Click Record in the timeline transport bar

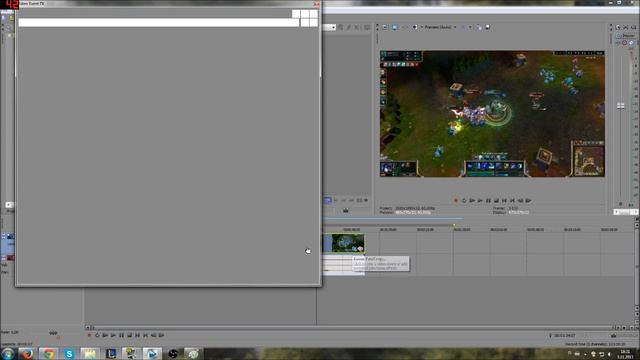point(89,335)
